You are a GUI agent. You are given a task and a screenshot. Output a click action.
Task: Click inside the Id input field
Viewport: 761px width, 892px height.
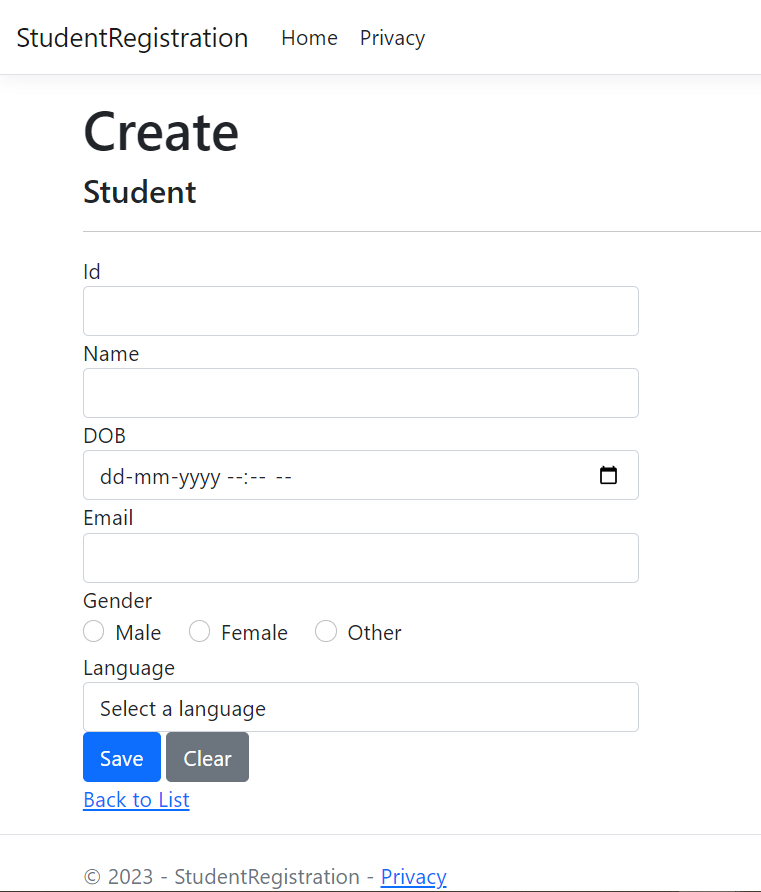tap(360, 311)
